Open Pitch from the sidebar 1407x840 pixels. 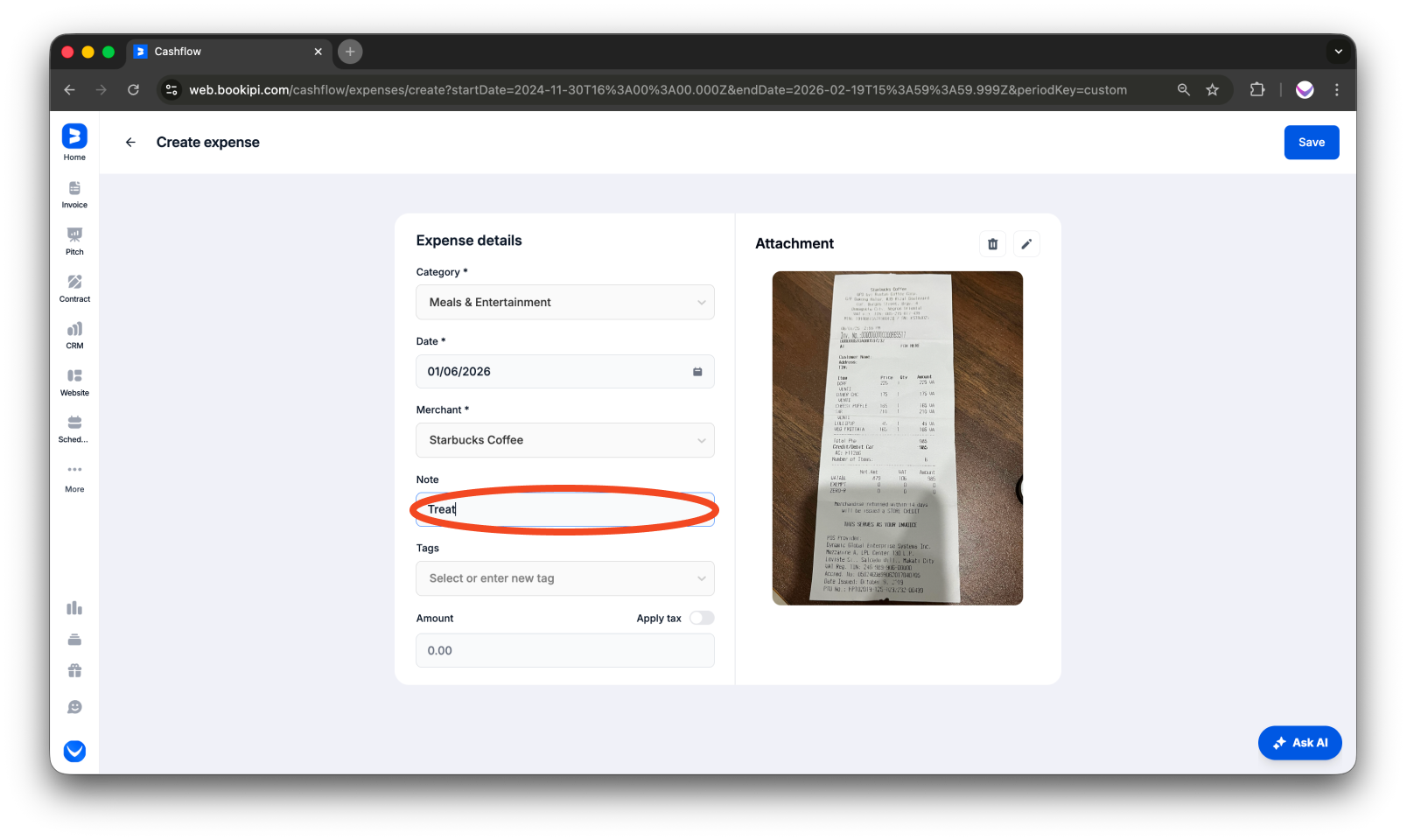click(x=74, y=241)
